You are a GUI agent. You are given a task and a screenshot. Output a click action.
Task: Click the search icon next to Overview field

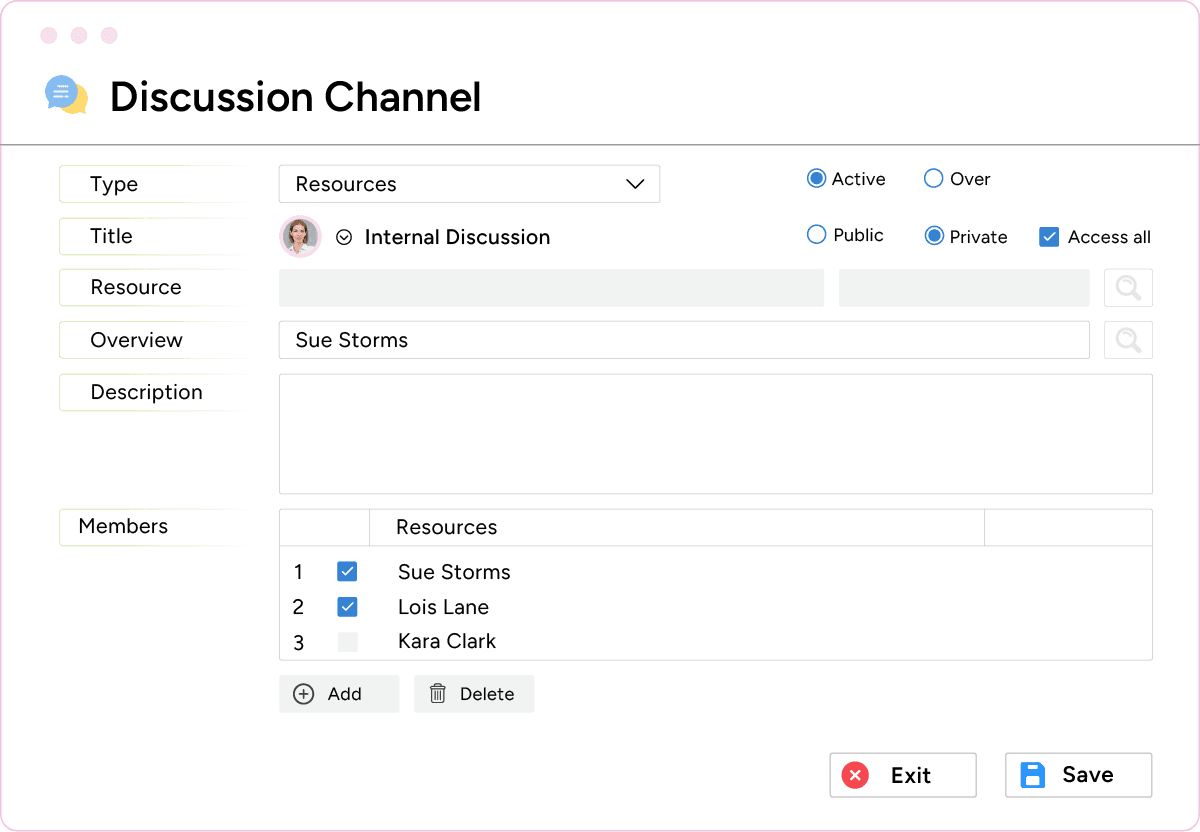point(1128,340)
